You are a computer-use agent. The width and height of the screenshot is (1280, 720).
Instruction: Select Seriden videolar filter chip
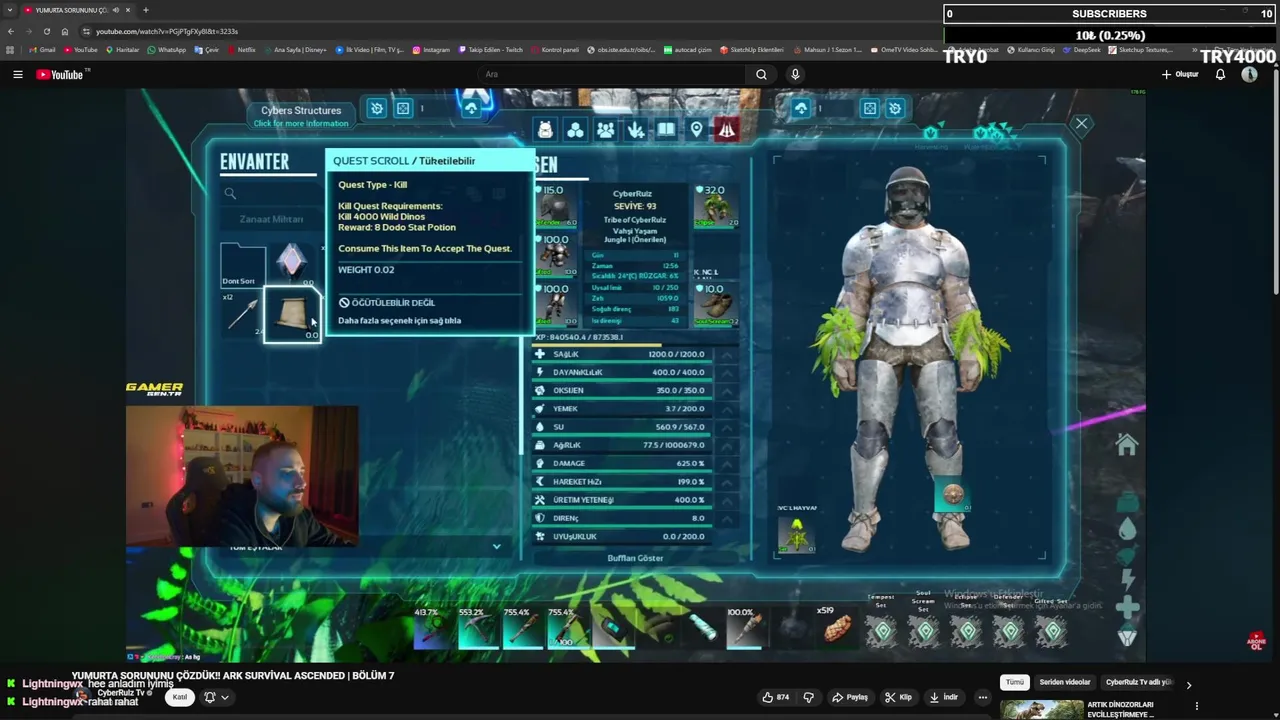(x=1065, y=682)
